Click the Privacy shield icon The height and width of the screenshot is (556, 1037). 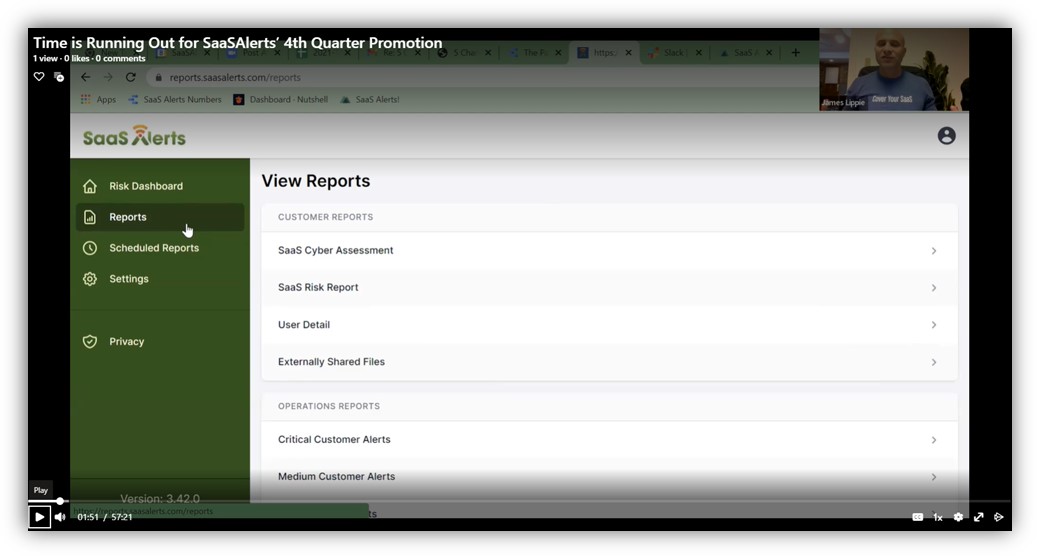point(90,342)
